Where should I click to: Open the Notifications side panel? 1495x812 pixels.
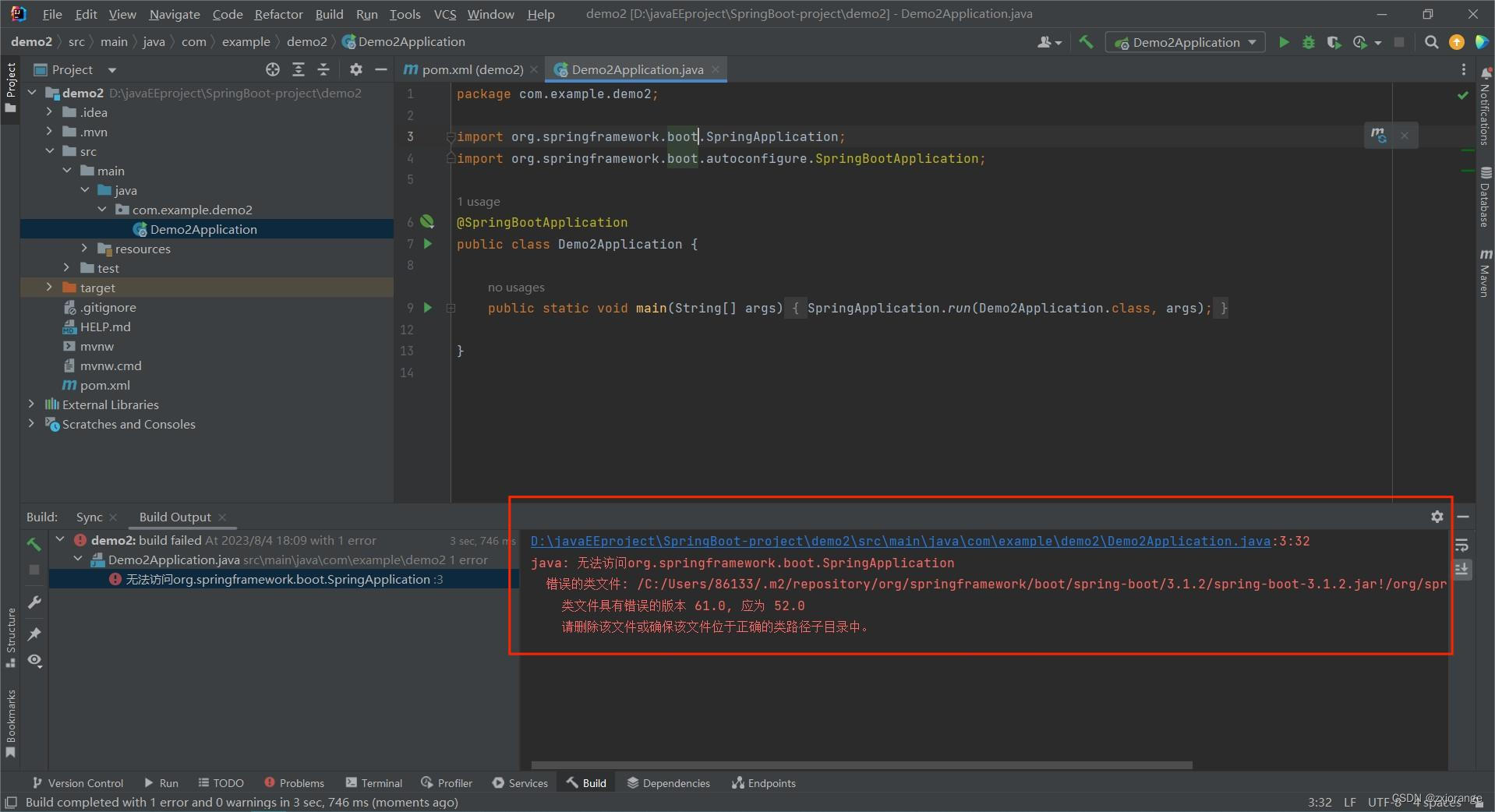click(1485, 107)
